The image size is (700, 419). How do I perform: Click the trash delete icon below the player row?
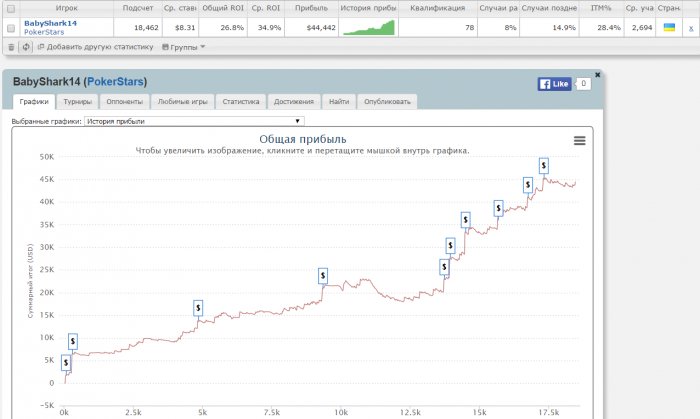pos(11,47)
